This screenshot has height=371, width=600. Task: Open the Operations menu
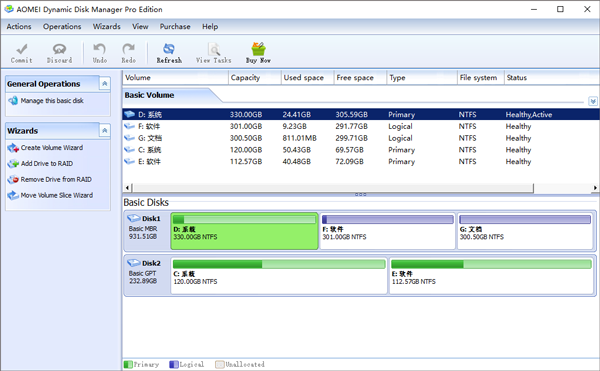click(x=62, y=26)
